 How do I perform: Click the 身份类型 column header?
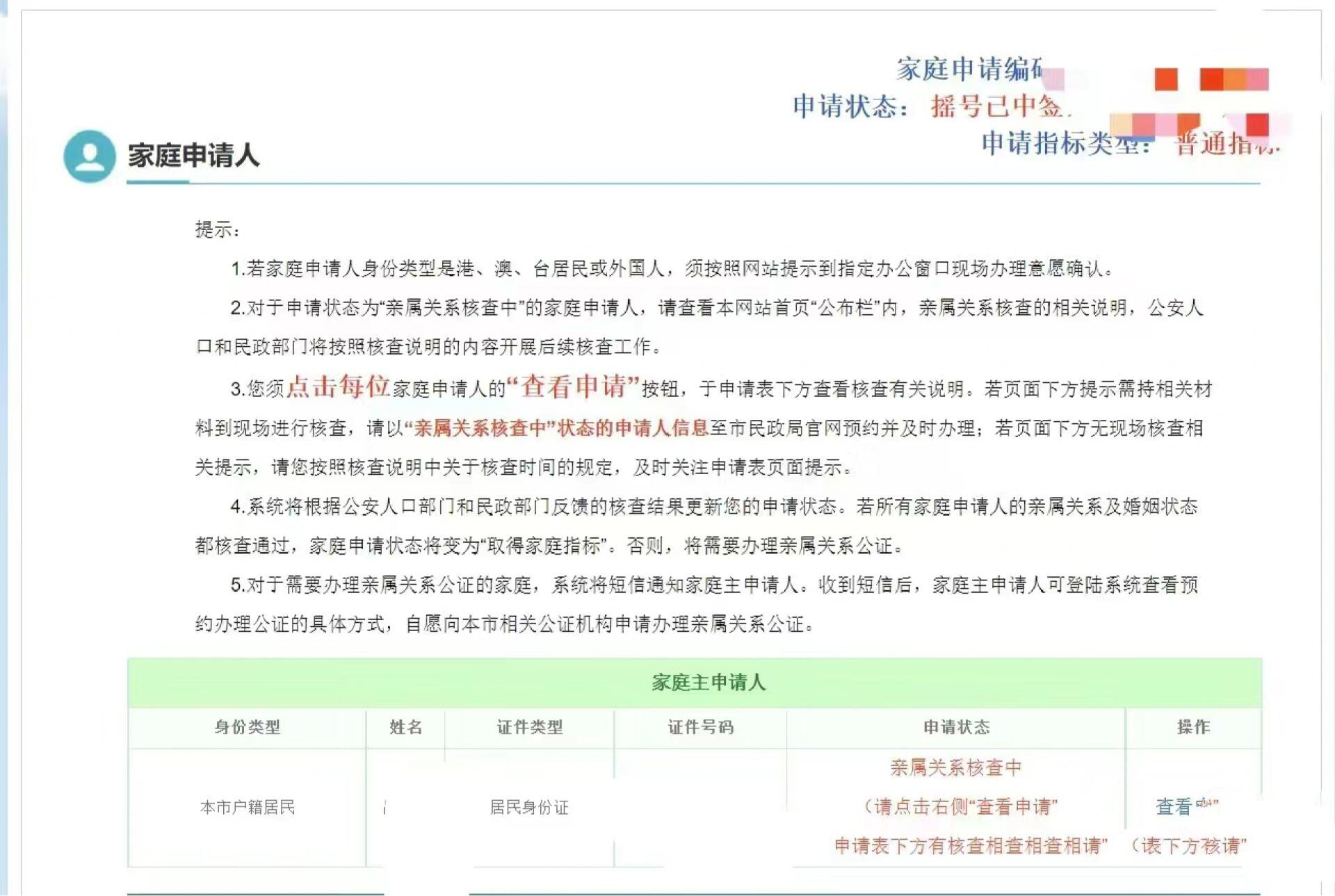tap(247, 727)
